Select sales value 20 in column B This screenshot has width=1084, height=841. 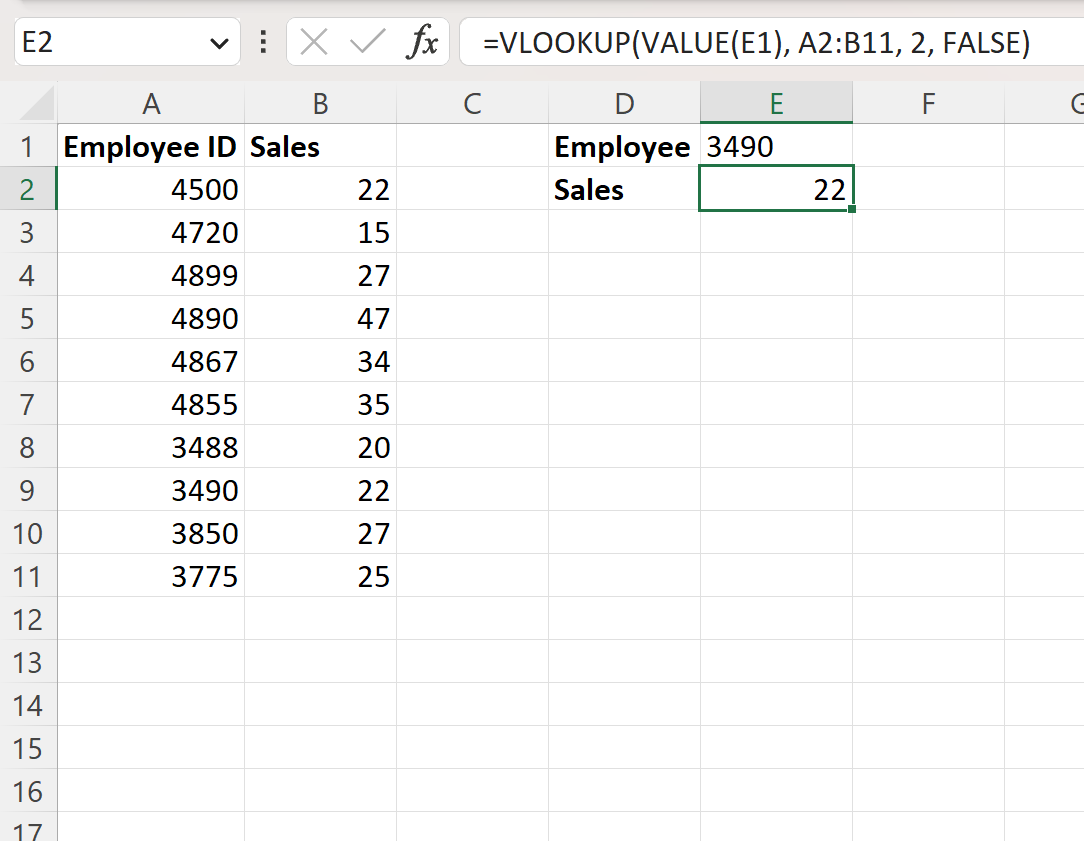click(x=320, y=448)
